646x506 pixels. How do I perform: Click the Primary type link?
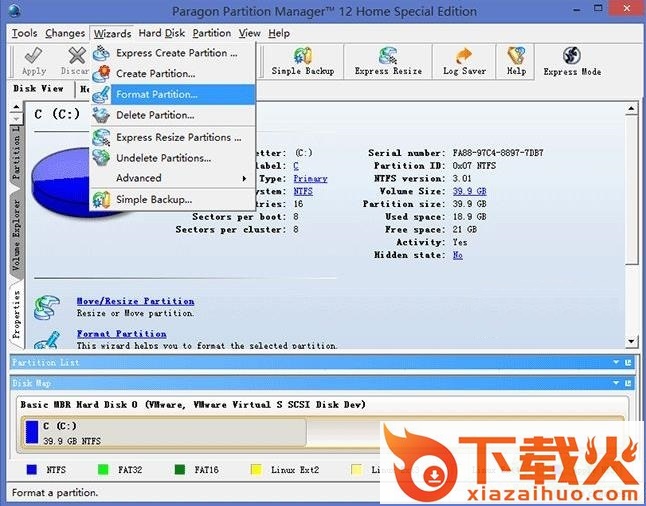point(310,178)
